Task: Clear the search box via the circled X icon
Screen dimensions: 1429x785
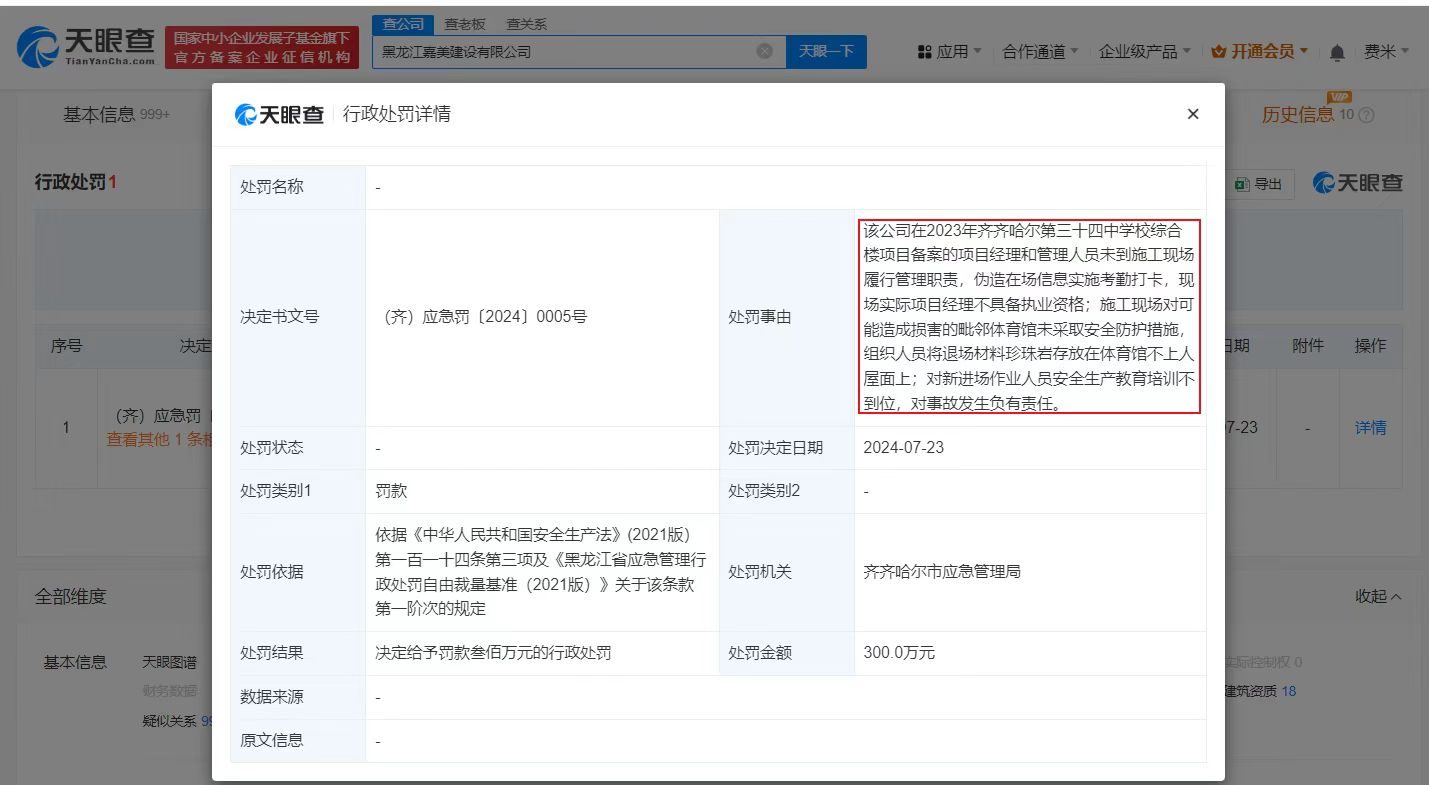Action: point(764,51)
